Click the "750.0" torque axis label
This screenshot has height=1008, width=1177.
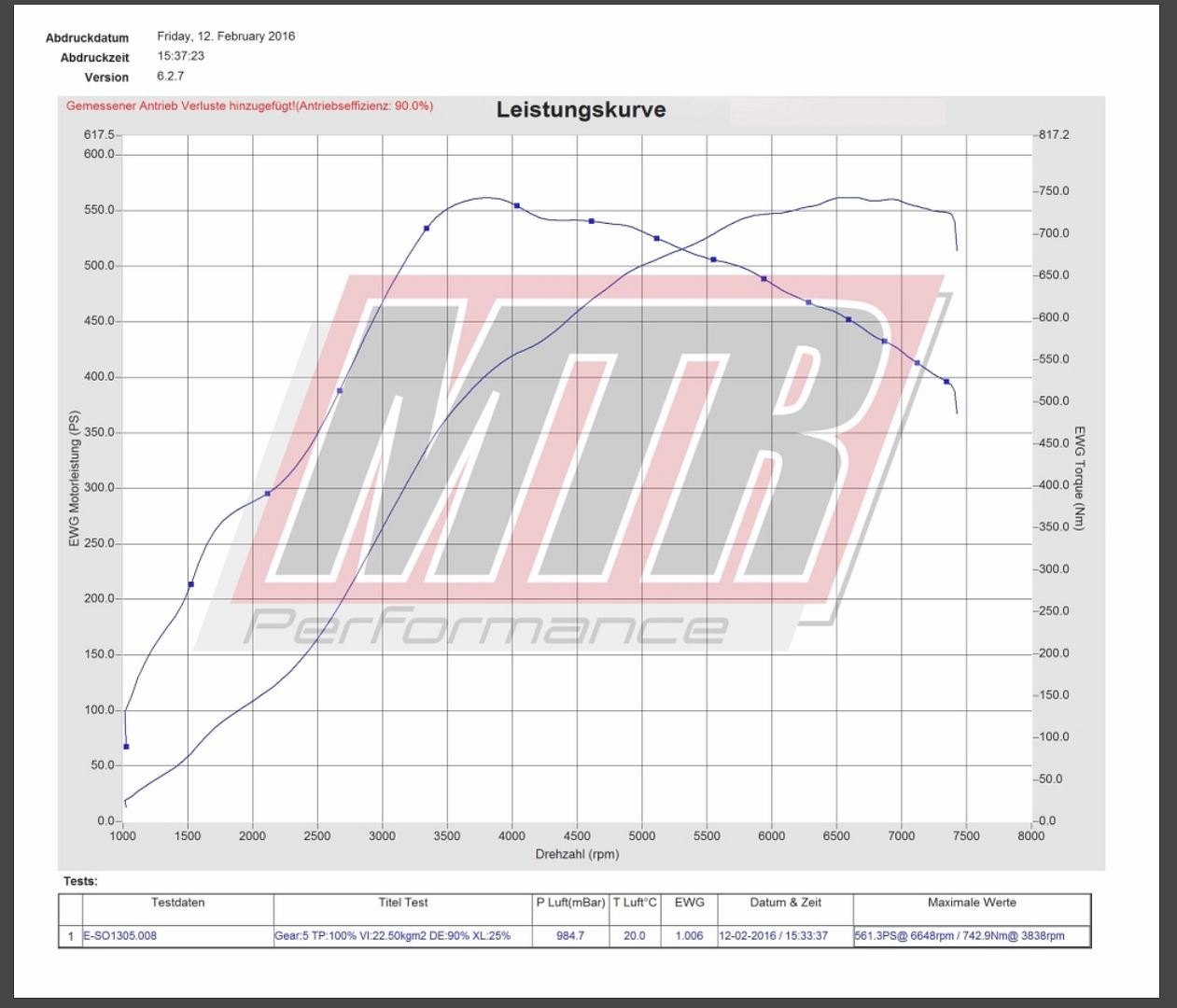coord(1054,191)
